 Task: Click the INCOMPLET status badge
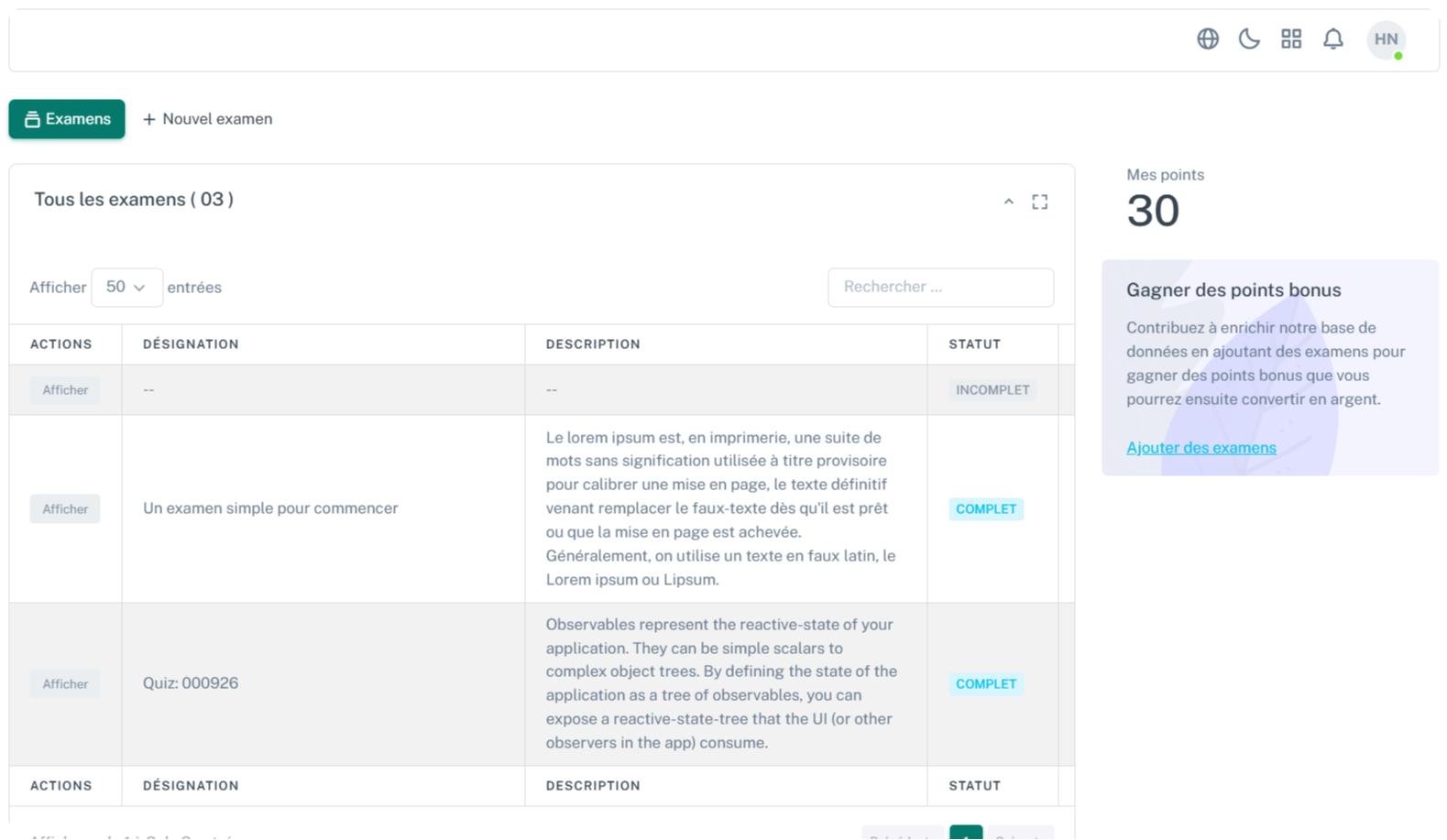tap(992, 390)
